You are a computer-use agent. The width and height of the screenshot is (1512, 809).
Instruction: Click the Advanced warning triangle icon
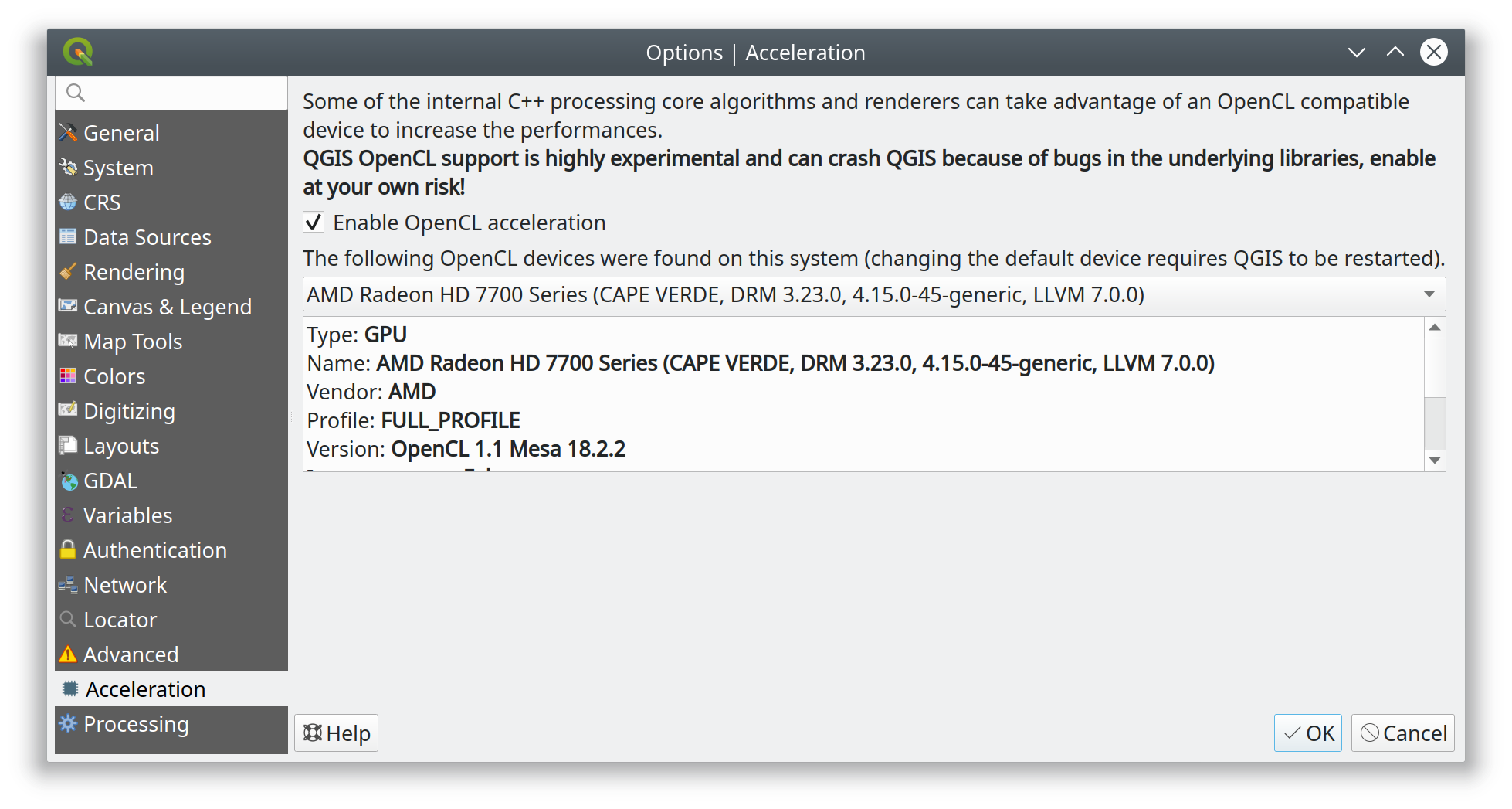(68, 654)
